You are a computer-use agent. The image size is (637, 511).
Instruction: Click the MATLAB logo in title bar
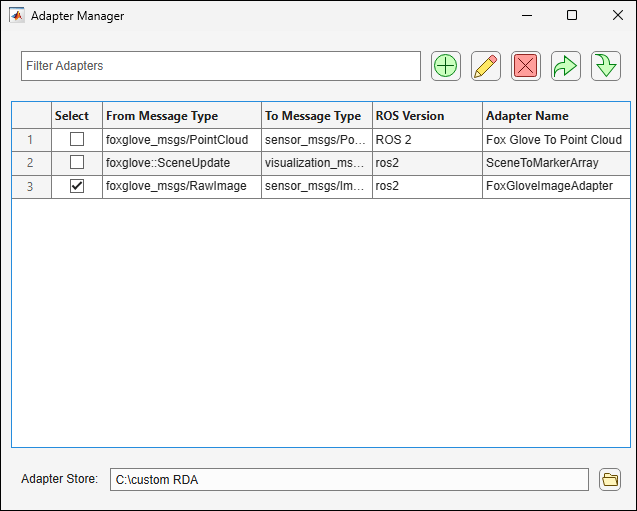click(17, 16)
